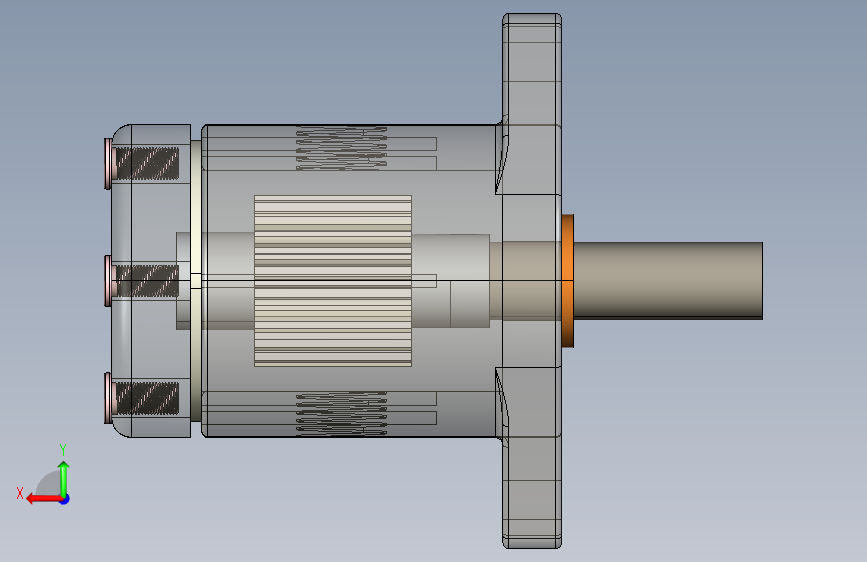
Task: Select the middle threaded screw on end cap
Action: pos(142,281)
